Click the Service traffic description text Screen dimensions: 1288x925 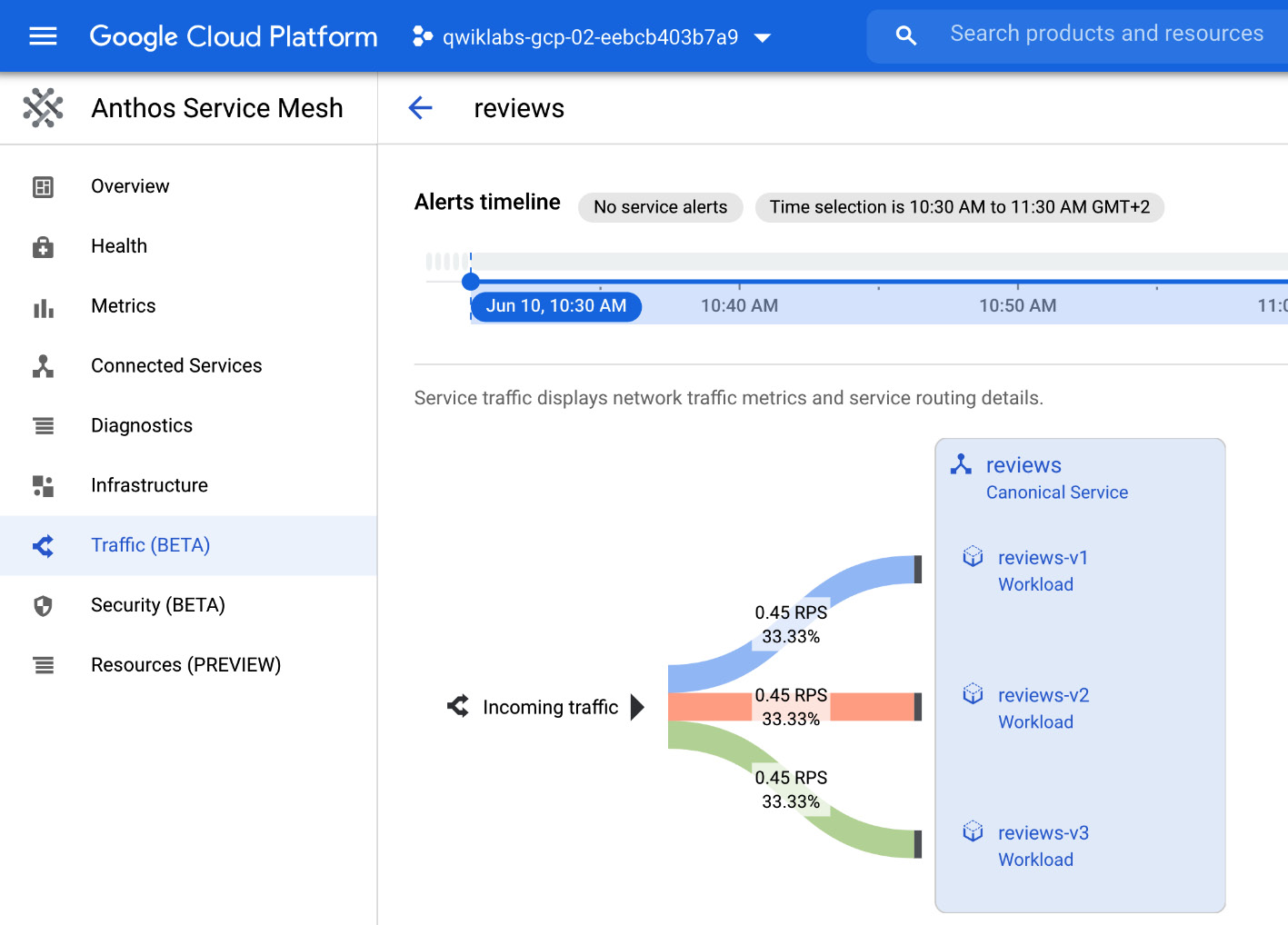[729, 398]
